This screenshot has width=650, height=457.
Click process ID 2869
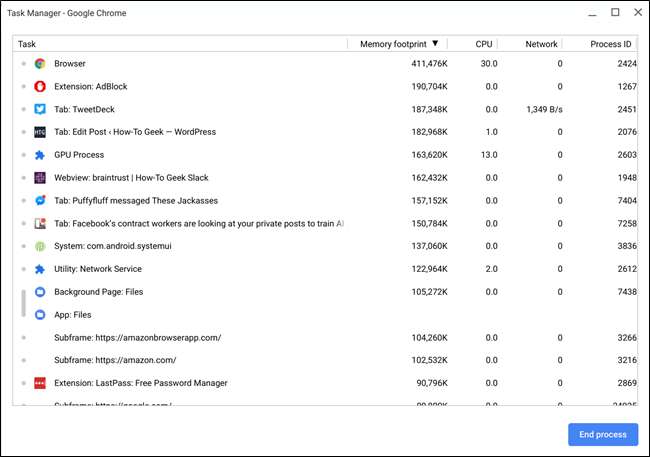(627, 383)
